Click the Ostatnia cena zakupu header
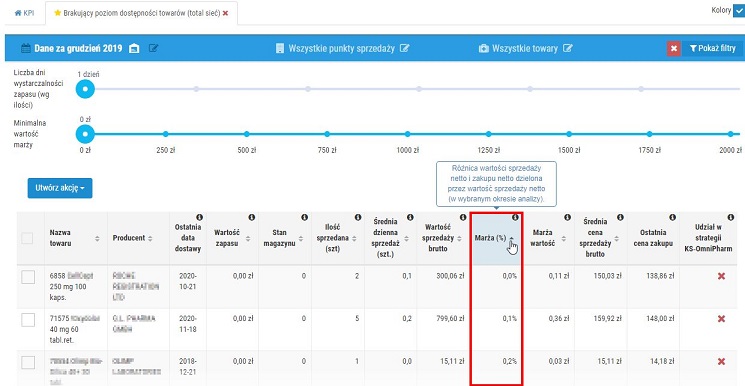This screenshot has width=745, height=386. [653, 238]
